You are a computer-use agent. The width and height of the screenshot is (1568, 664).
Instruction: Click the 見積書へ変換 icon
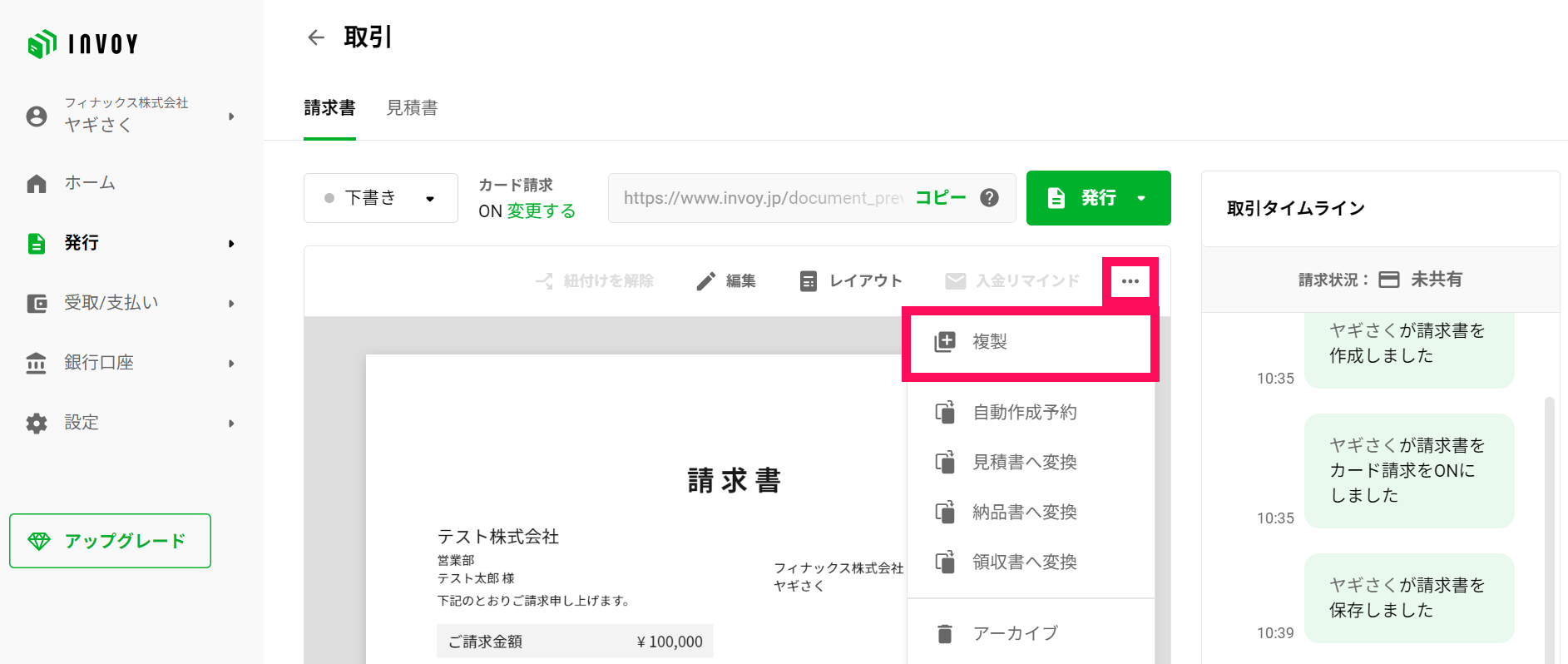(945, 462)
